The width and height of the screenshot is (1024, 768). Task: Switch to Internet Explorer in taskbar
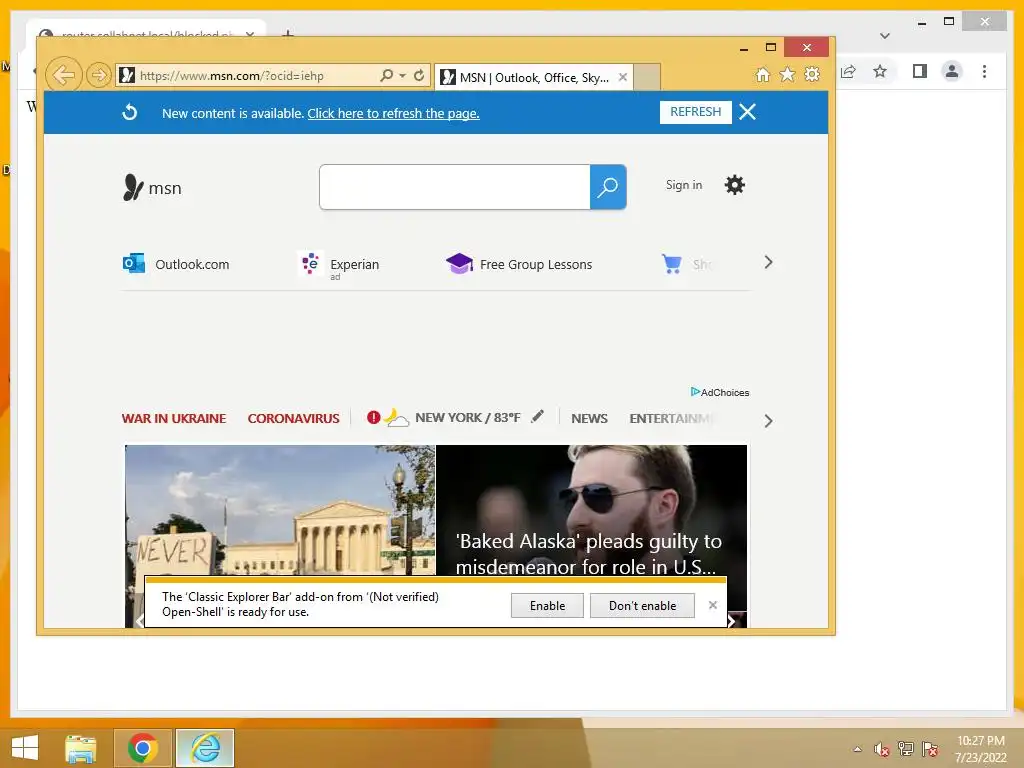tap(205, 748)
